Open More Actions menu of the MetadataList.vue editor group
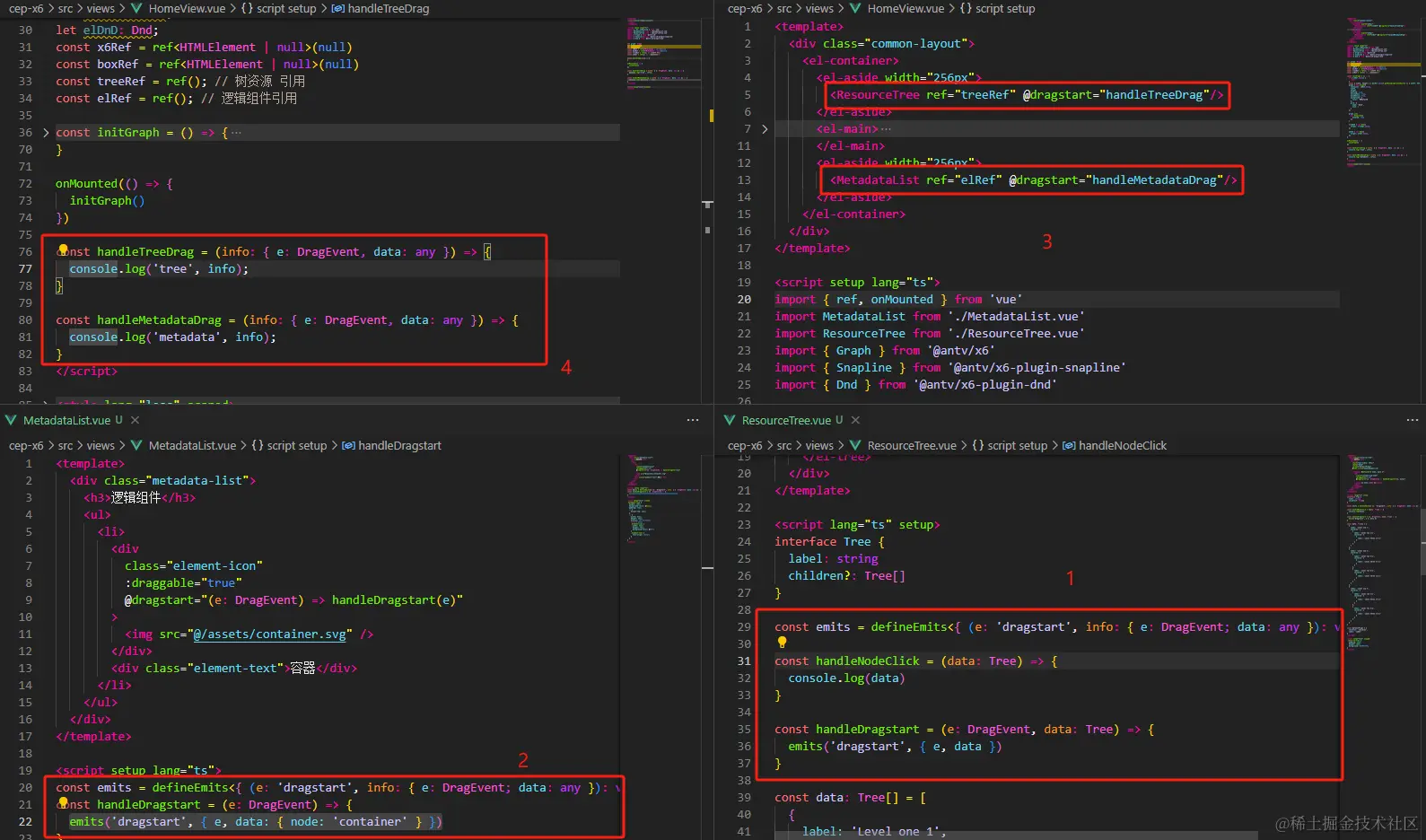The height and width of the screenshot is (840, 1426). tap(693, 420)
